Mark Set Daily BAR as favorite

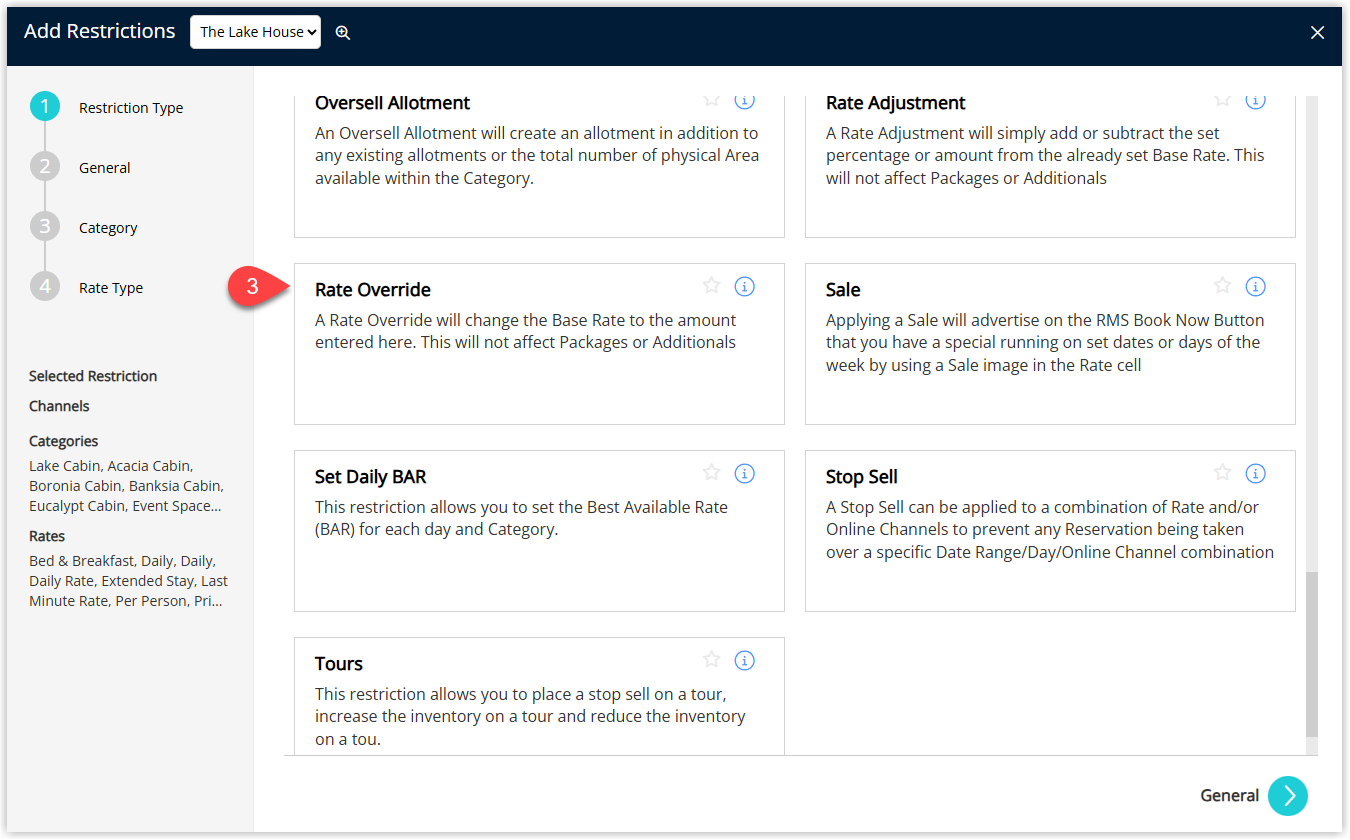pyautogui.click(x=712, y=473)
